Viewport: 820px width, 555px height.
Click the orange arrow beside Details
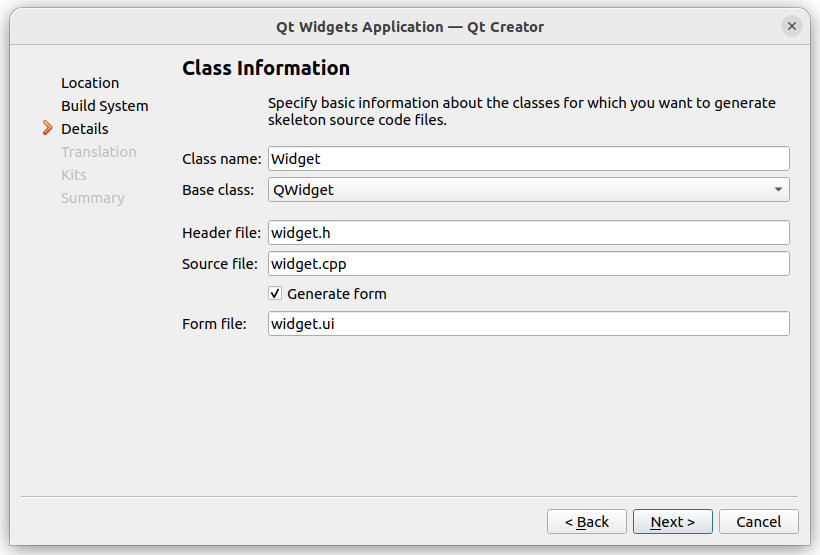click(x=48, y=128)
